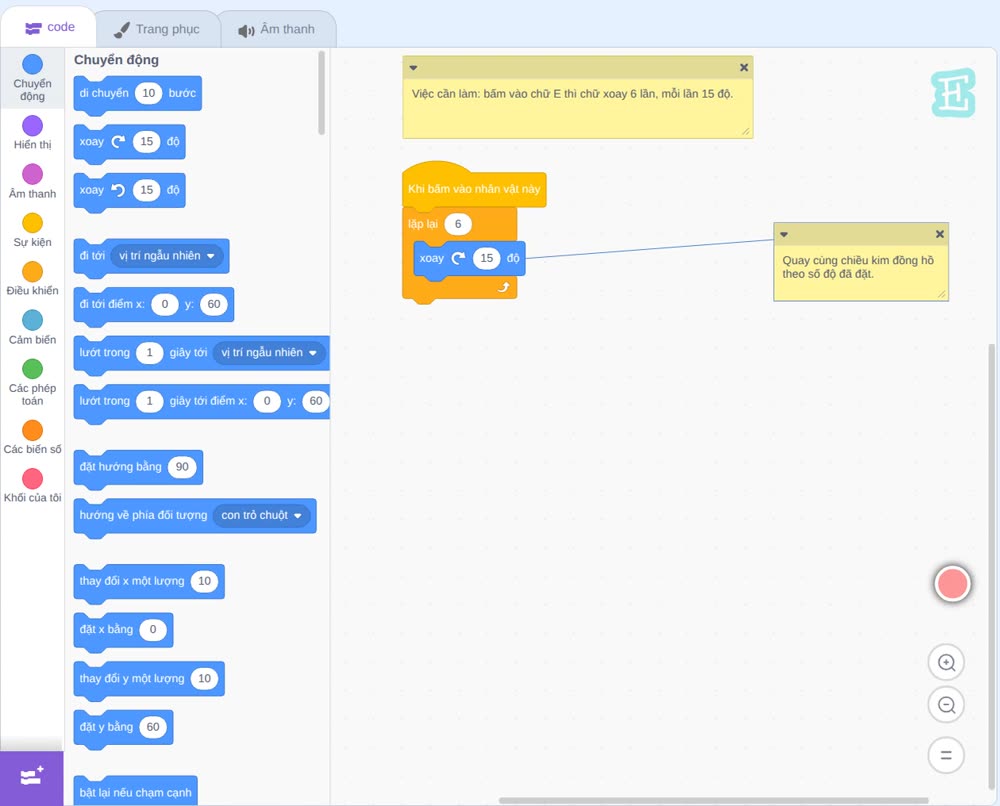
Task: Close the 'Việc cần làm' comment note
Action: [x=744, y=68]
